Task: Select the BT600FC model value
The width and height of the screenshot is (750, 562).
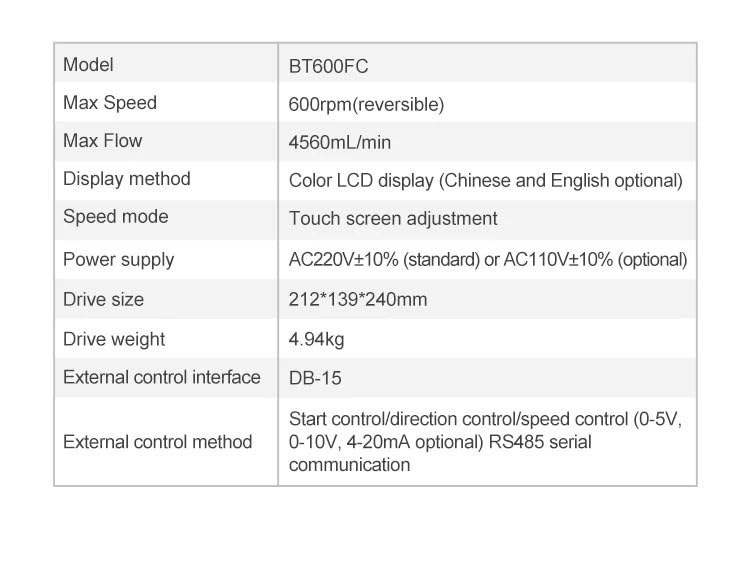Action: pyautogui.click(x=328, y=66)
